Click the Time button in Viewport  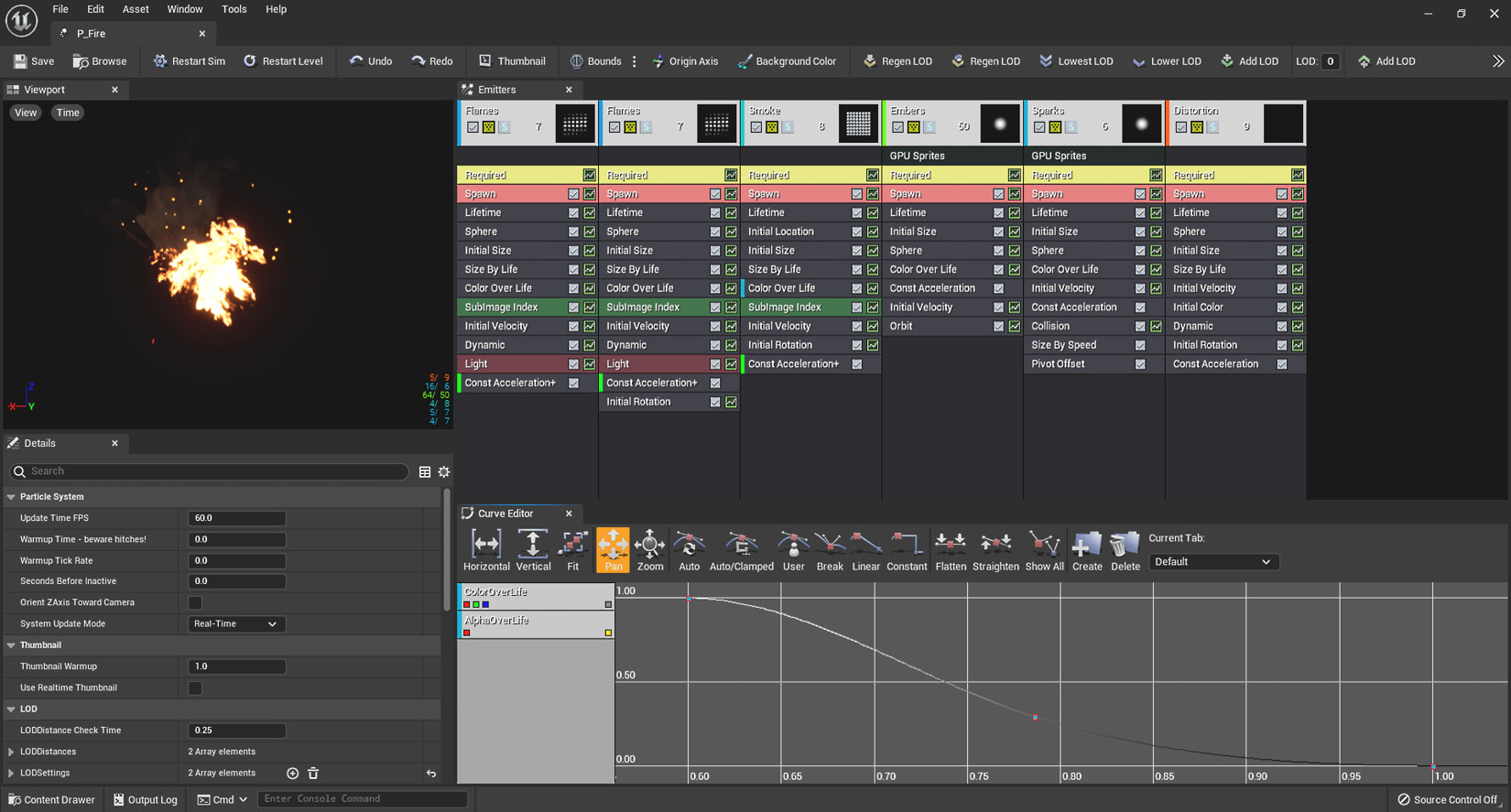pos(68,113)
